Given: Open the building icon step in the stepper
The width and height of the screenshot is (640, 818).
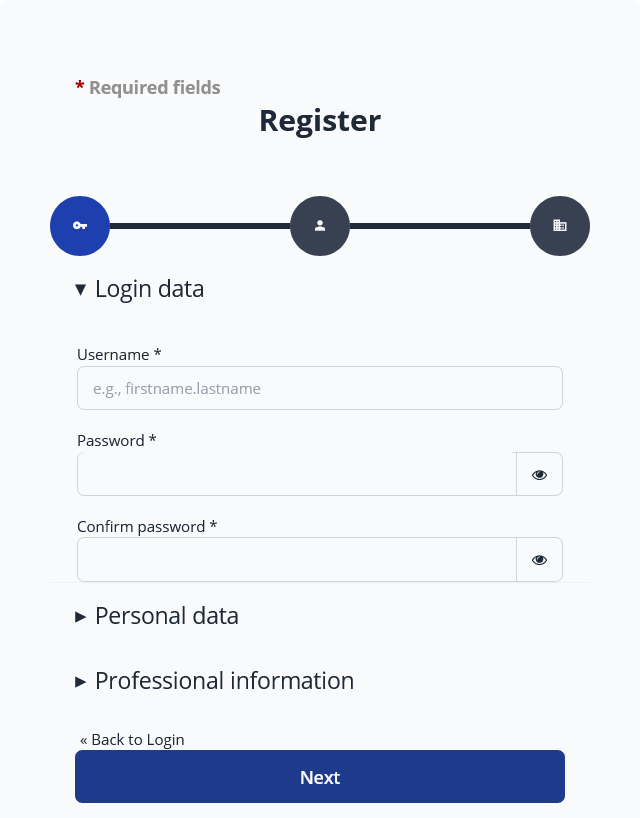Looking at the screenshot, I should [x=560, y=226].
